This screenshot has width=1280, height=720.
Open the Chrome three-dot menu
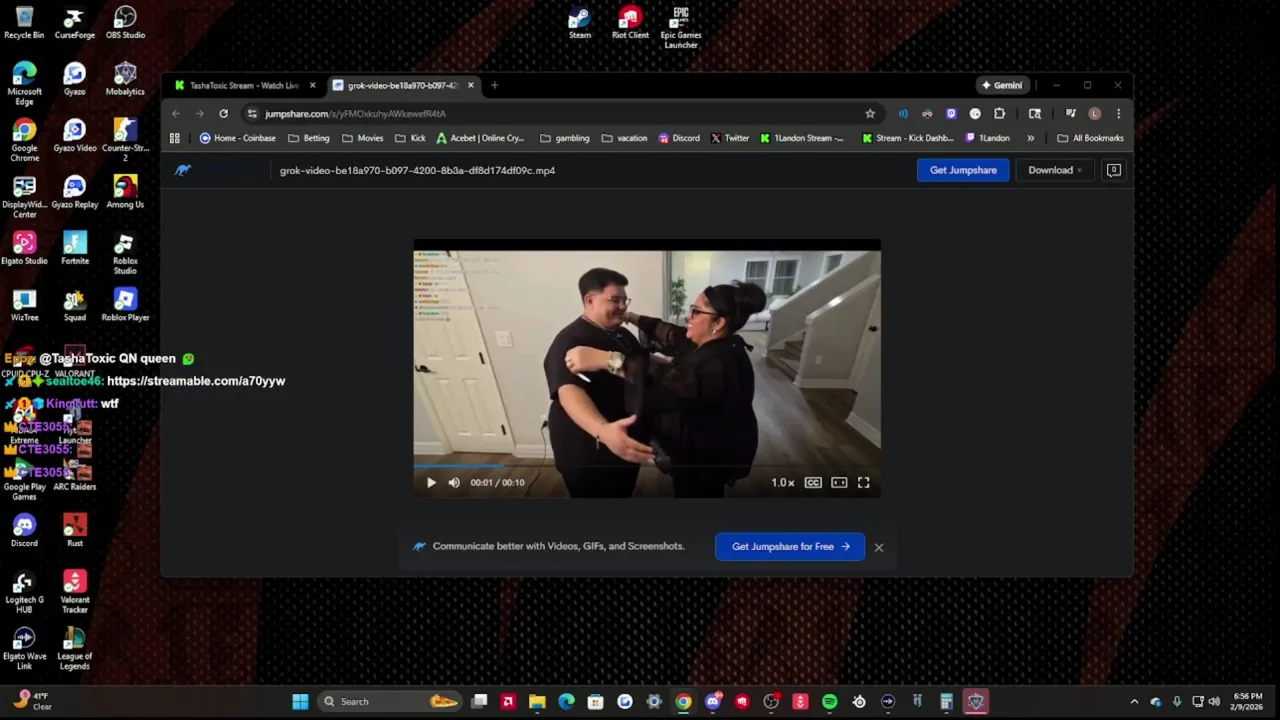pos(1118,113)
